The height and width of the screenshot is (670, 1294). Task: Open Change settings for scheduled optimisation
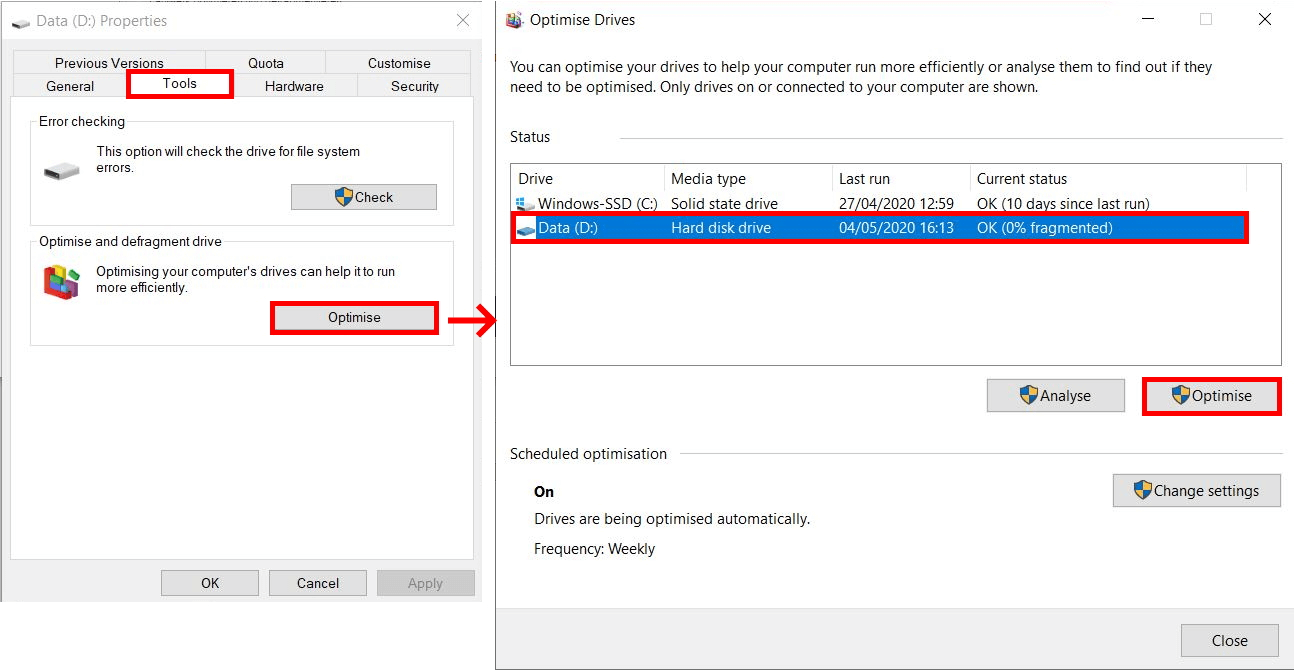click(1196, 491)
